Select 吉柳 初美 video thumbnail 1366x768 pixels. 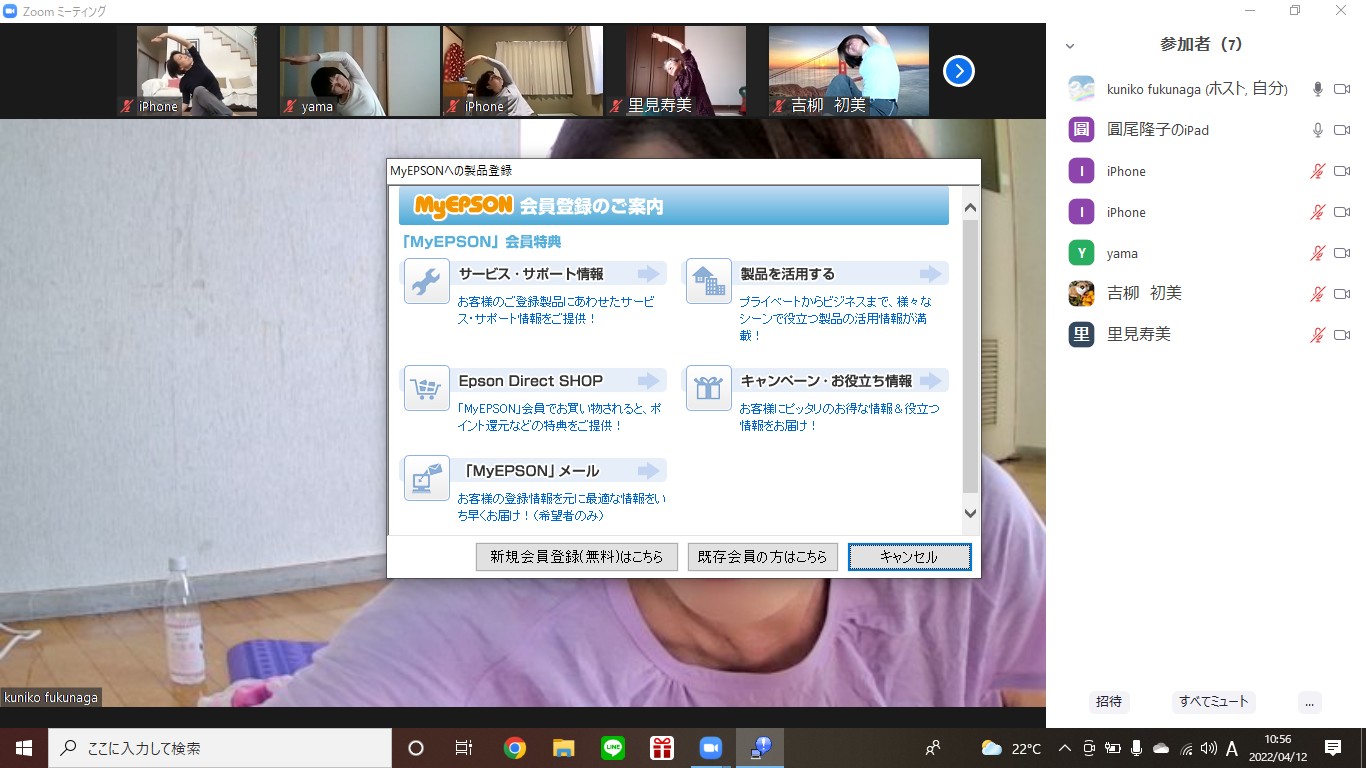coord(849,71)
